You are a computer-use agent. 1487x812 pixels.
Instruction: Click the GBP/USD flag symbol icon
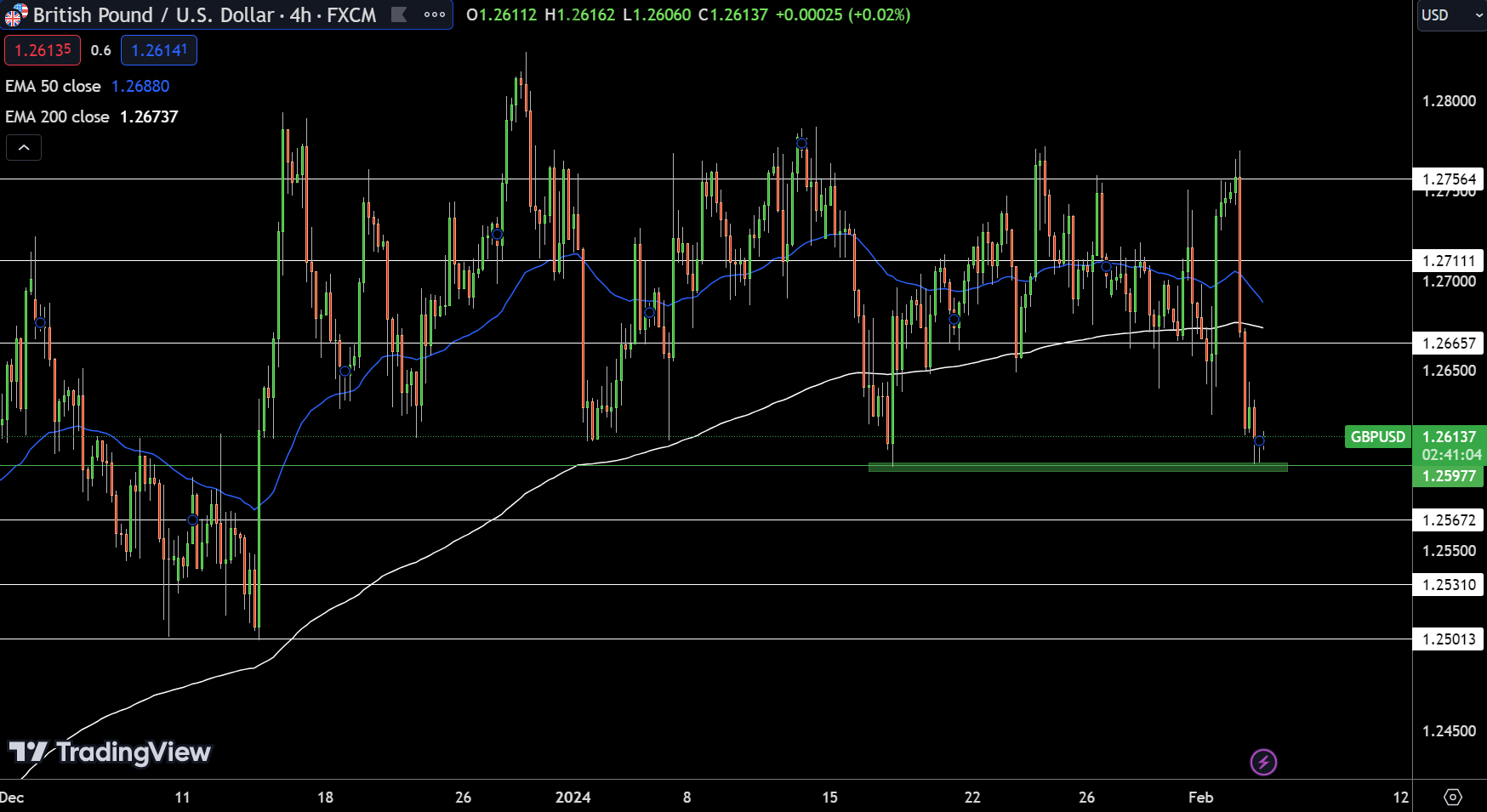pos(16,14)
